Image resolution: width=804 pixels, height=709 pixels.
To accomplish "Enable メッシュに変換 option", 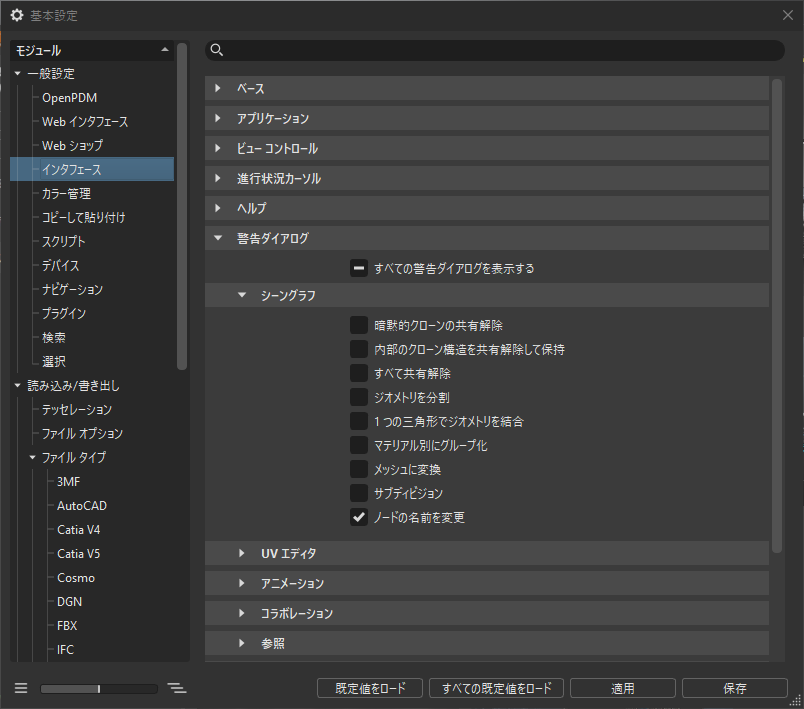I will tap(358, 468).
